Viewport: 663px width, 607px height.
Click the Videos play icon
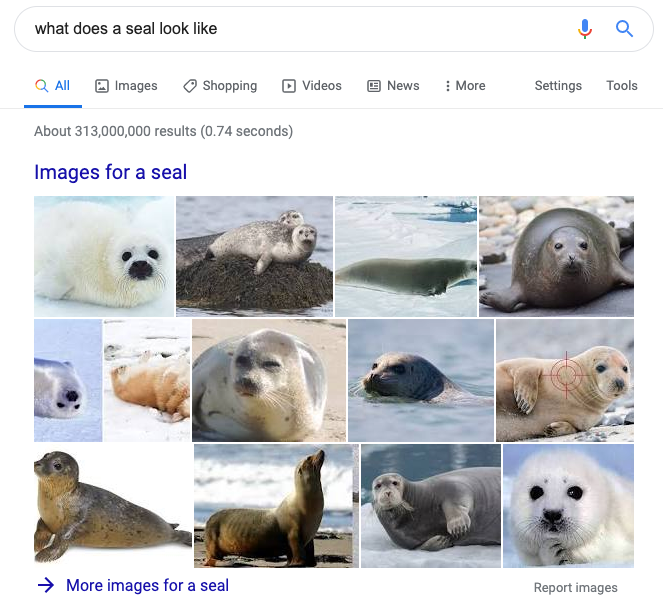point(289,86)
